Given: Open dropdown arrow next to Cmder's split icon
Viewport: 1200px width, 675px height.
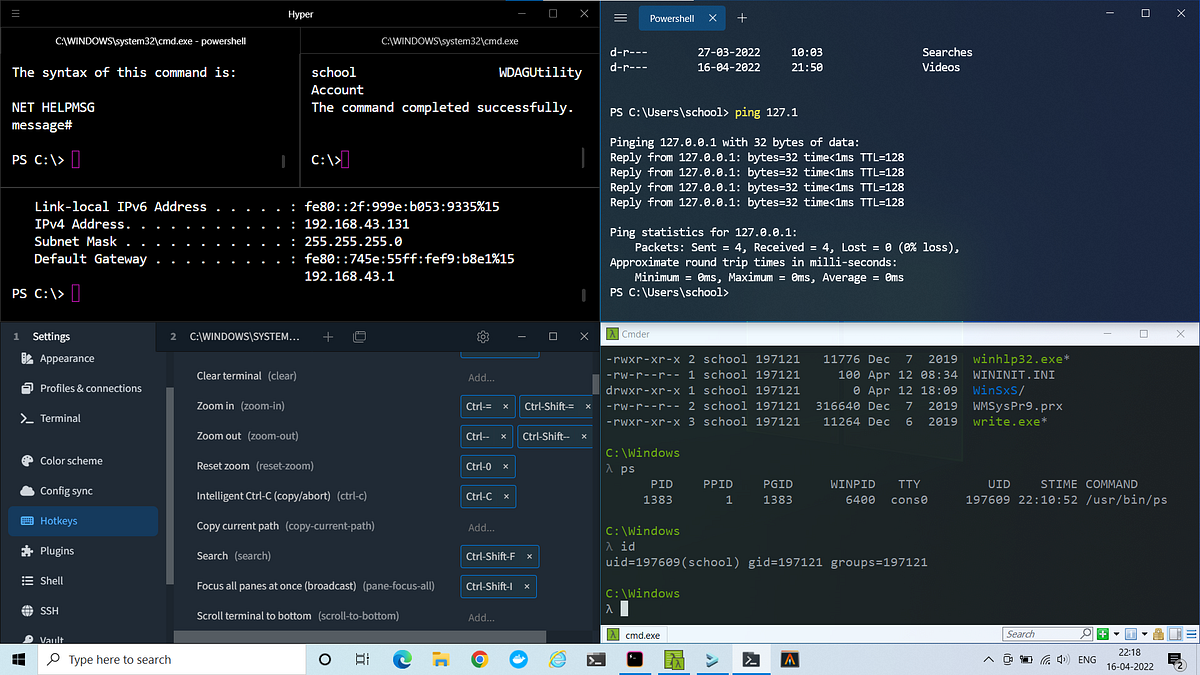Looking at the screenshot, I should [1144, 633].
